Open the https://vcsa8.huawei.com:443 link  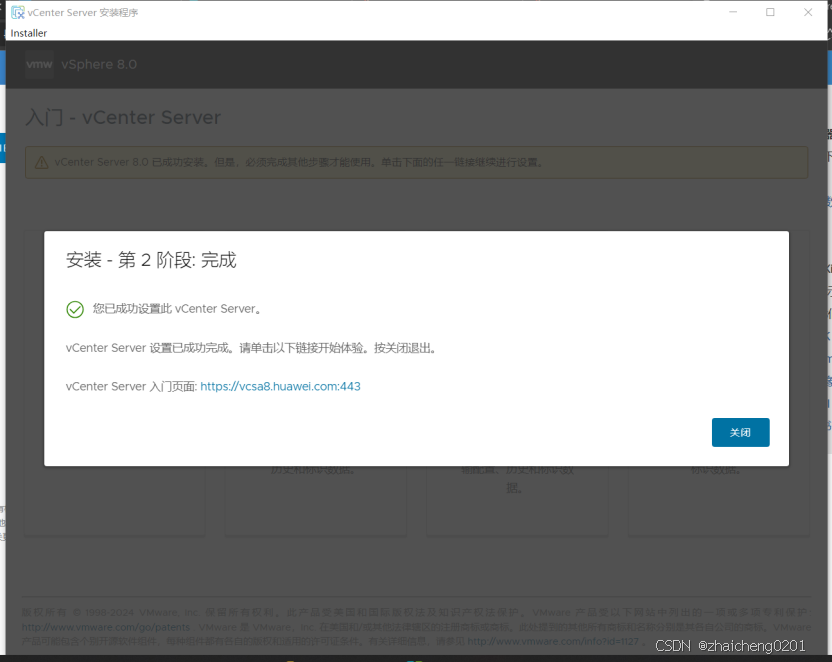(x=280, y=386)
